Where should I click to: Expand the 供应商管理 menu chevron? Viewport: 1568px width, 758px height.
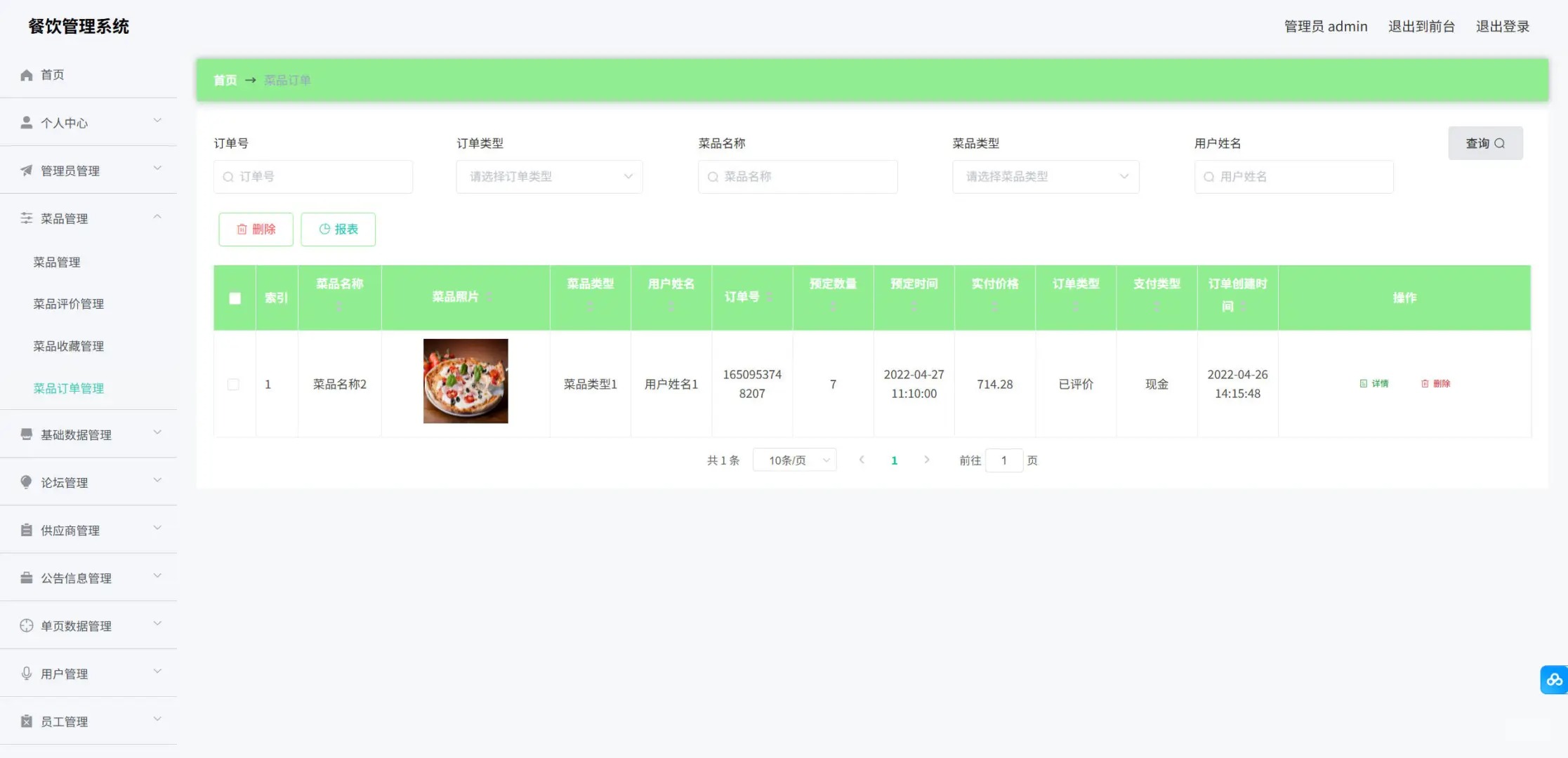coord(157,528)
